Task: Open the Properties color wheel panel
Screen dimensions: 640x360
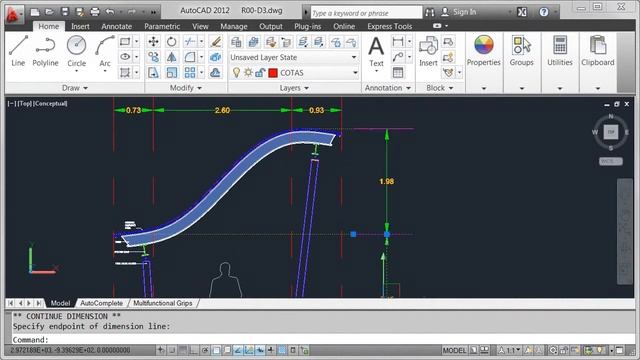Action: pyautogui.click(x=484, y=51)
